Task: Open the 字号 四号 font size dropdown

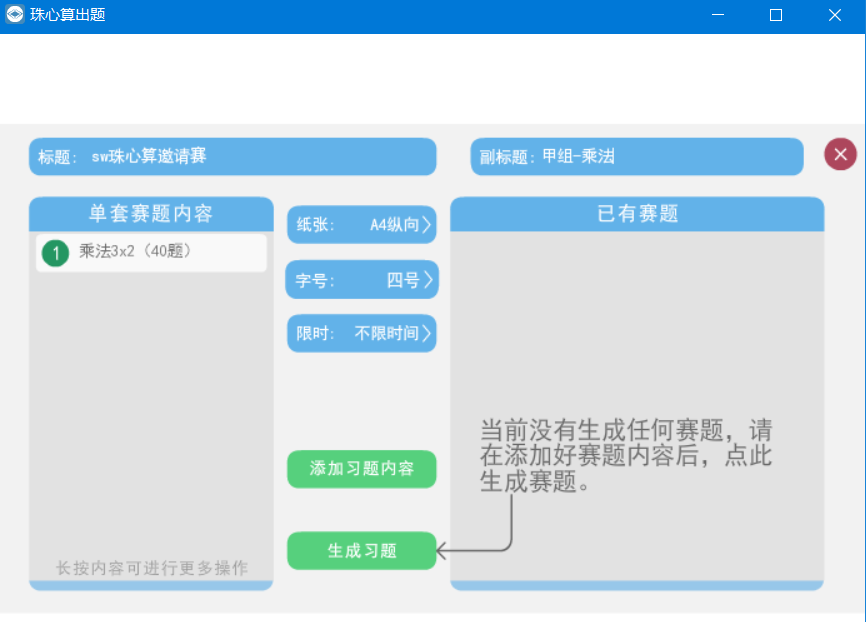Action: (x=362, y=280)
